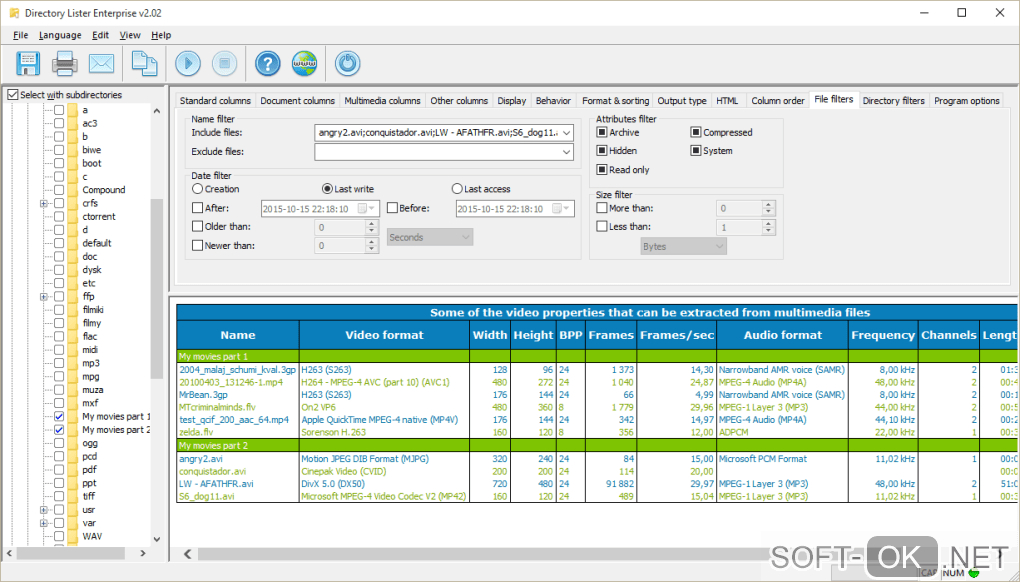Open the Include files dropdown
The image size is (1020, 582).
click(565, 131)
